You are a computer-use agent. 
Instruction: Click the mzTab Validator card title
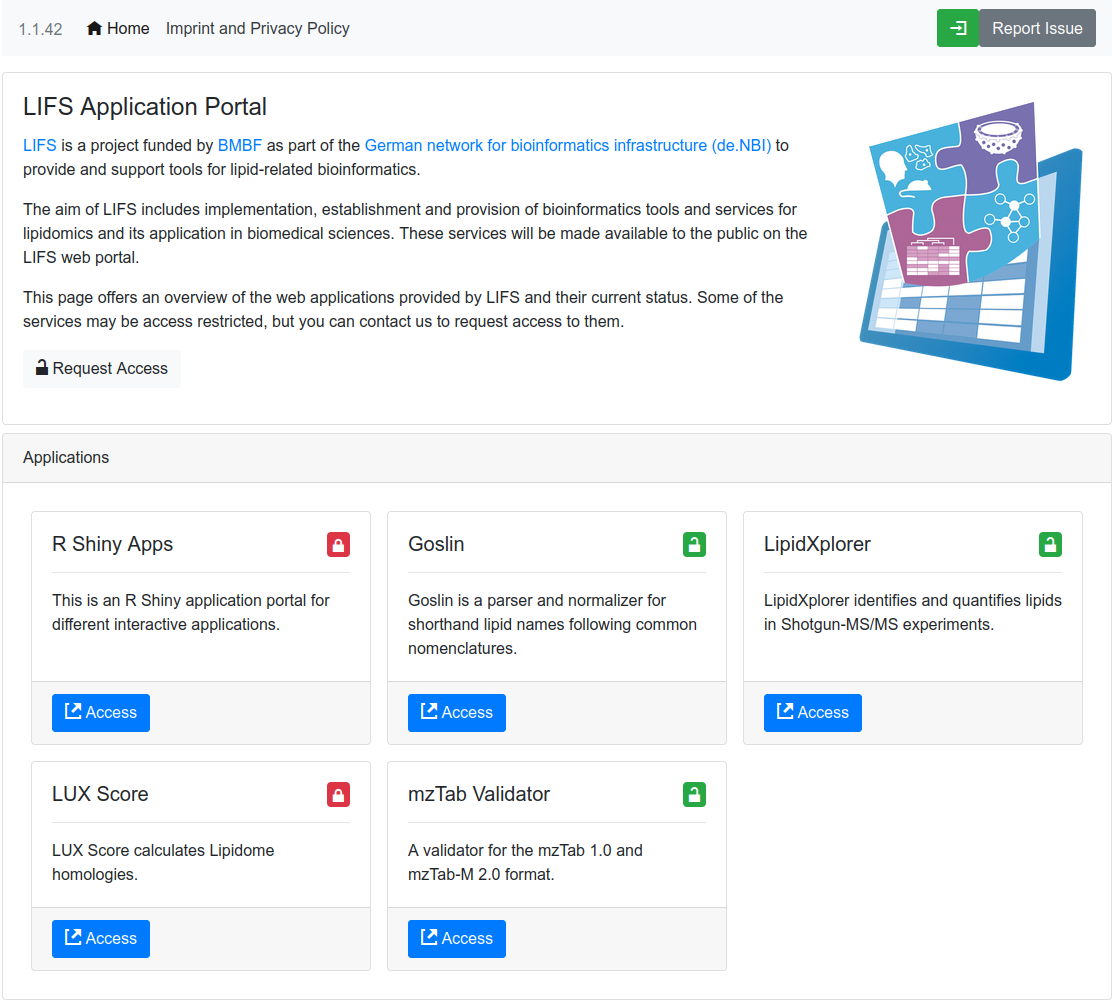tap(479, 794)
